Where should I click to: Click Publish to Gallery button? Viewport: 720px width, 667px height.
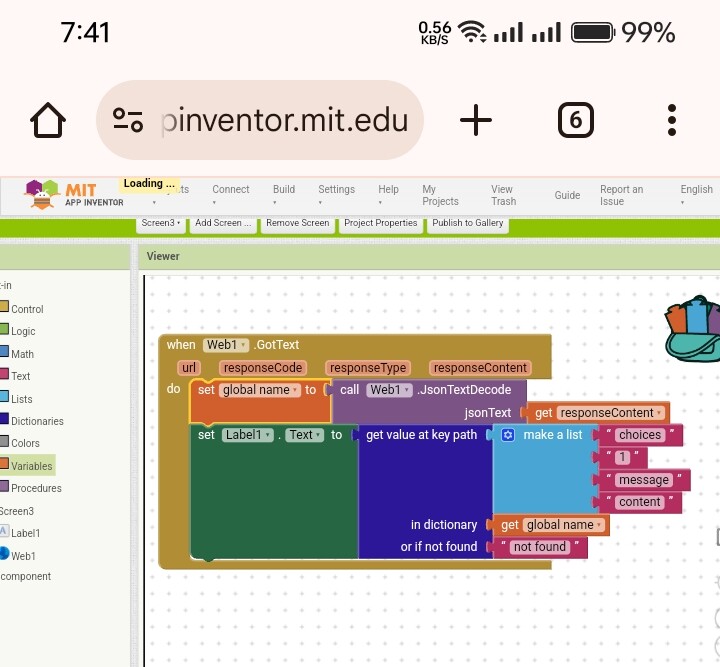point(467,224)
